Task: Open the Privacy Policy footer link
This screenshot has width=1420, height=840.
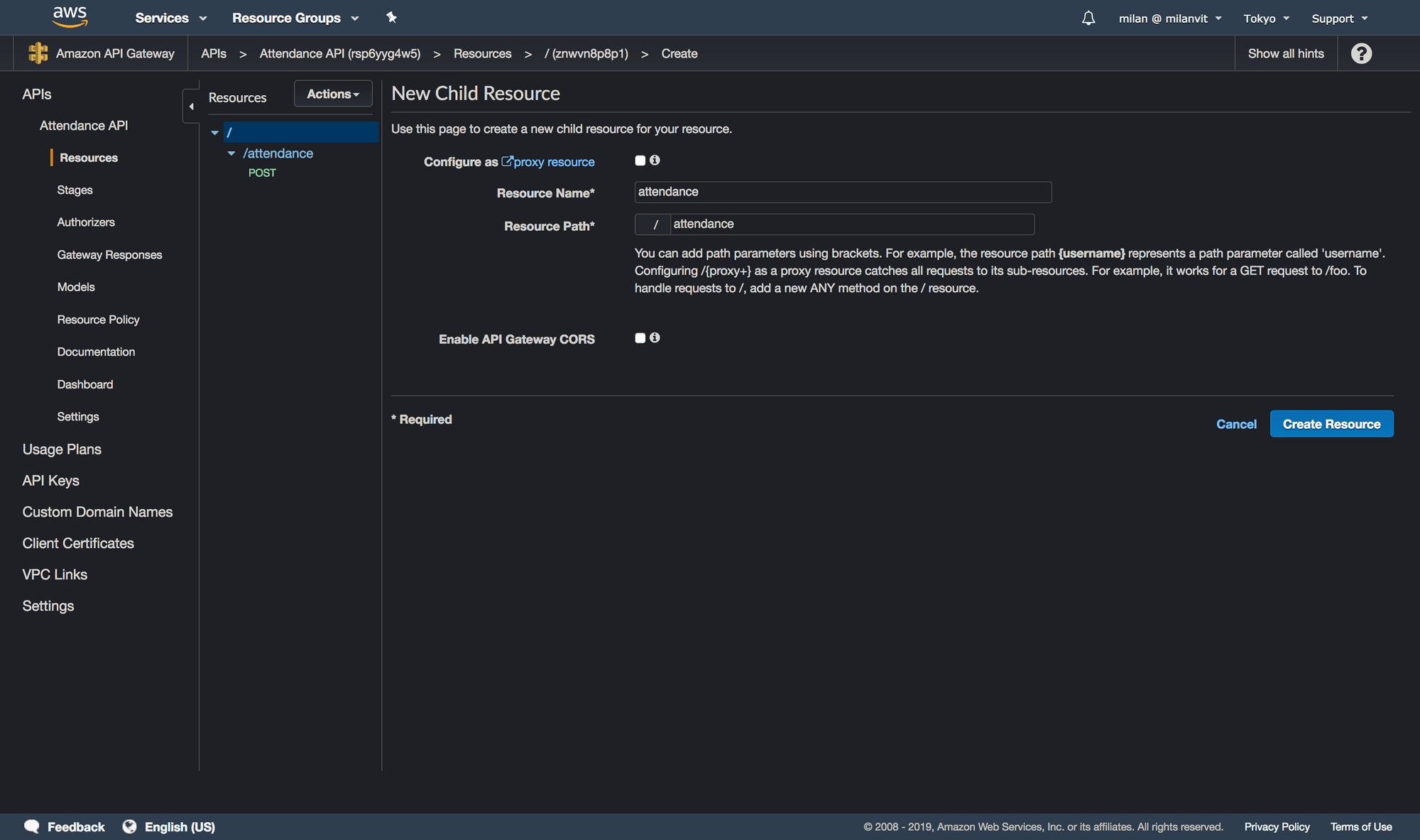Action: tap(1277, 827)
